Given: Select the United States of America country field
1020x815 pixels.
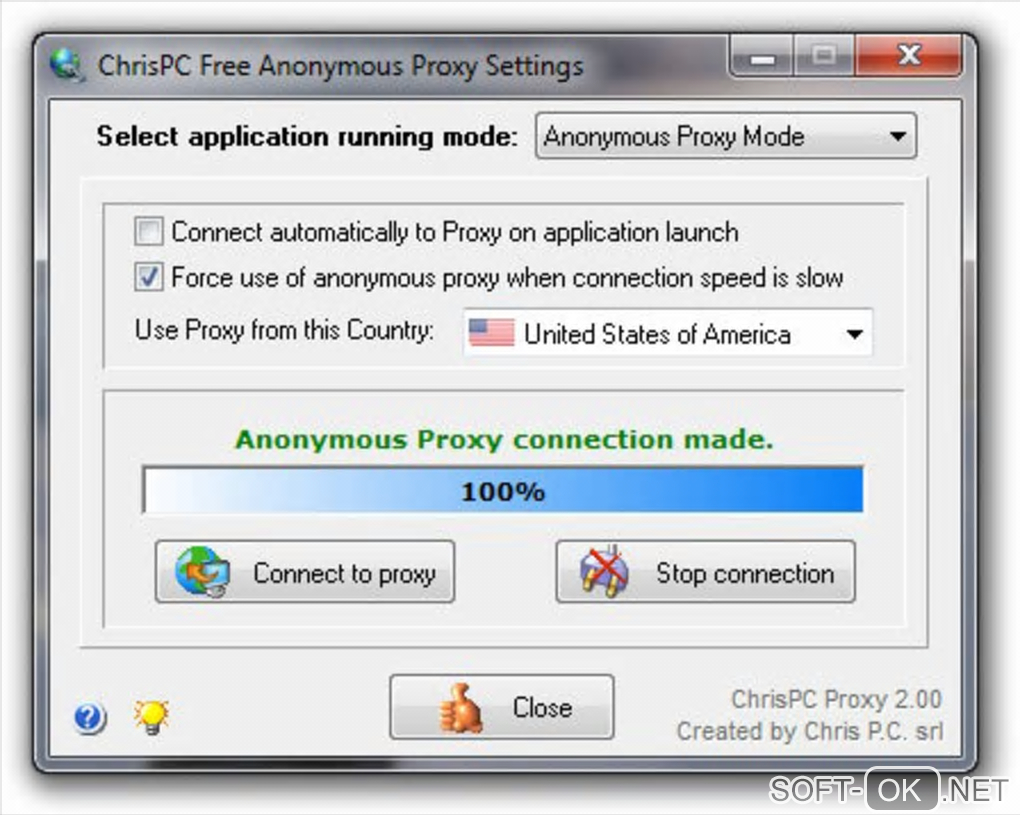Looking at the screenshot, I should [667, 333].
